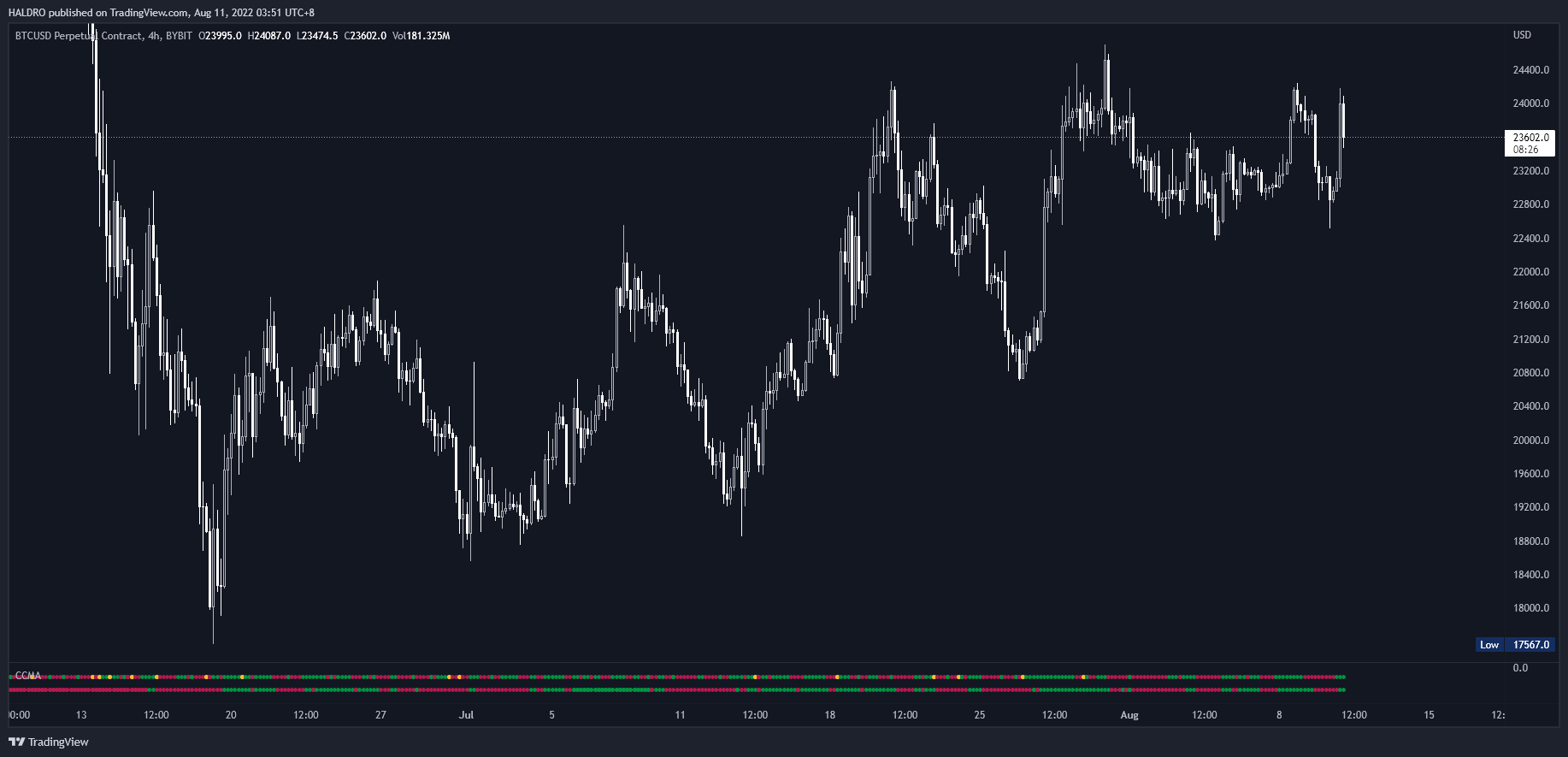Click the 24400.0 price axis label

(1530, 70)
